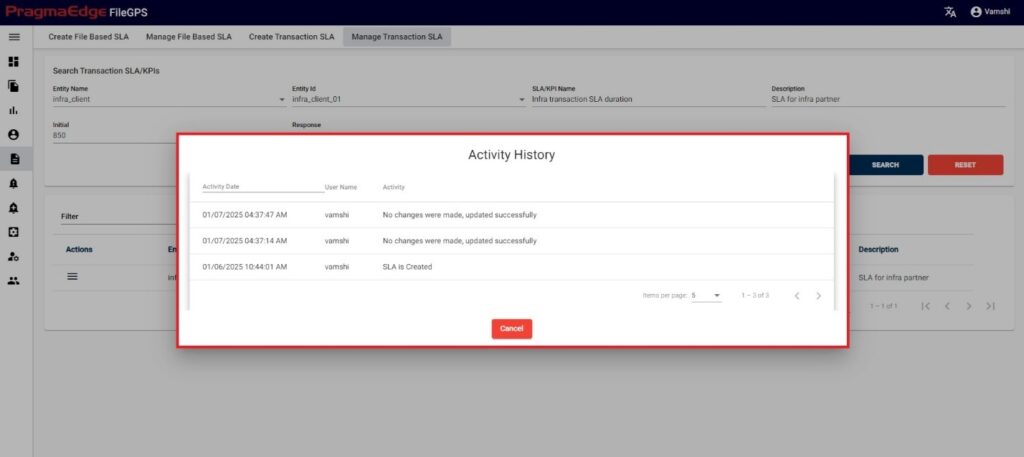1024x457 pixels.
Task: Click the '1 – 3 of 3' pagination label
Action: coord(755,296)
